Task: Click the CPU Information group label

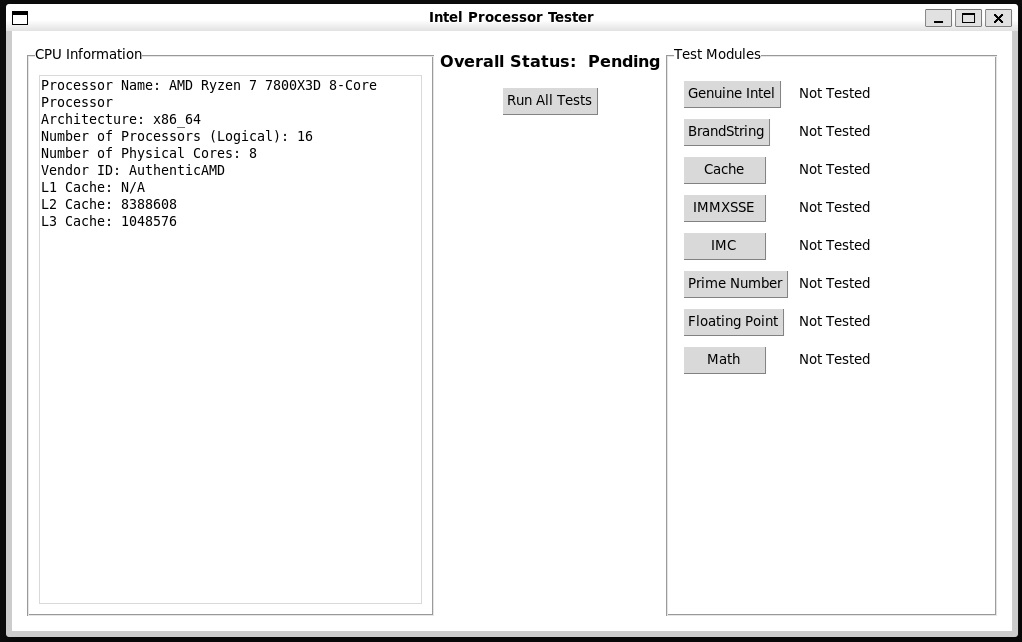Action: click(x=88, y=54)
